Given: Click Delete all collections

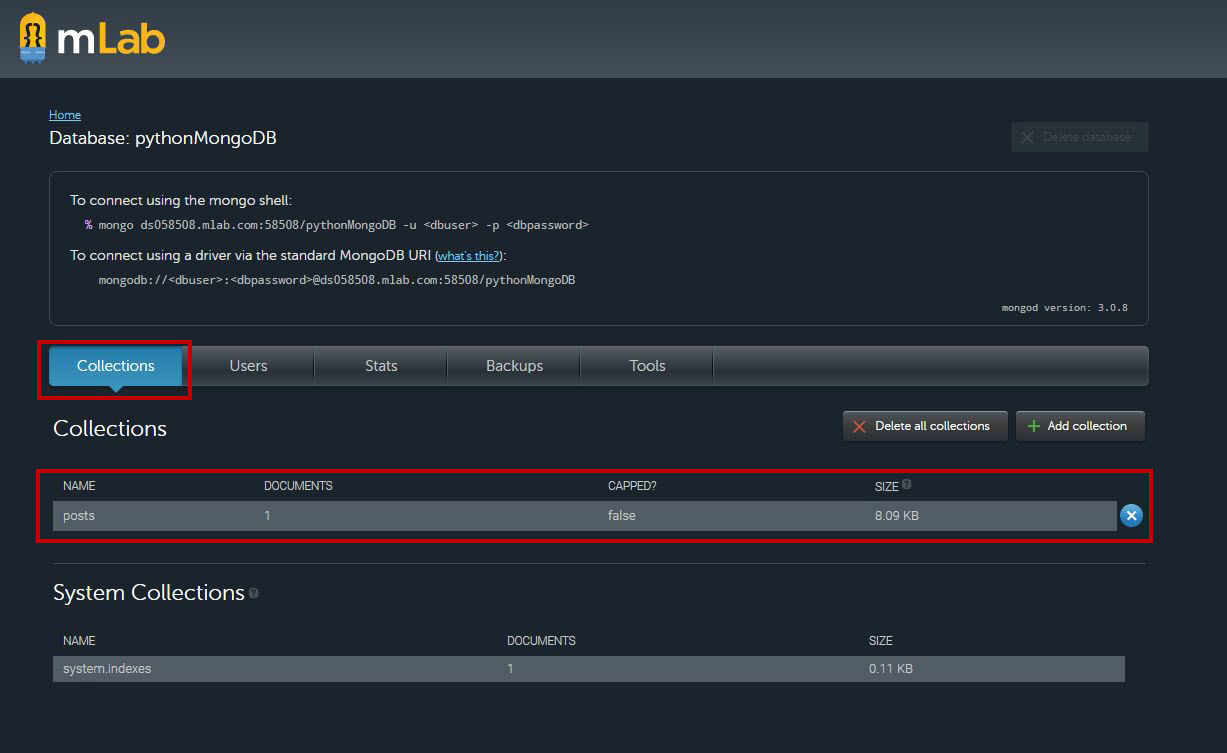Looking at the screenshot, I should pyautogui.click(x=925, y=426).
